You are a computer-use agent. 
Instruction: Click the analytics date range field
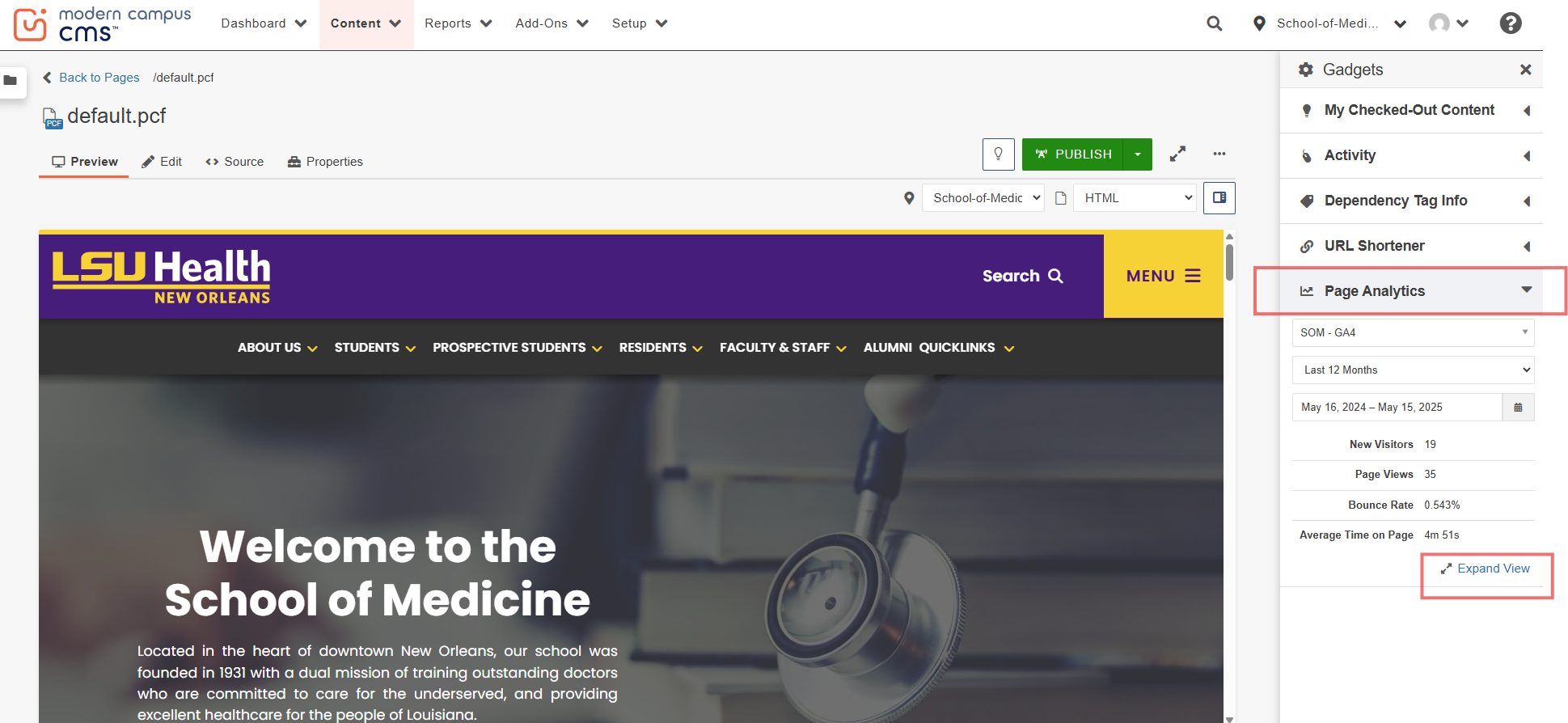pos(1397,408)
